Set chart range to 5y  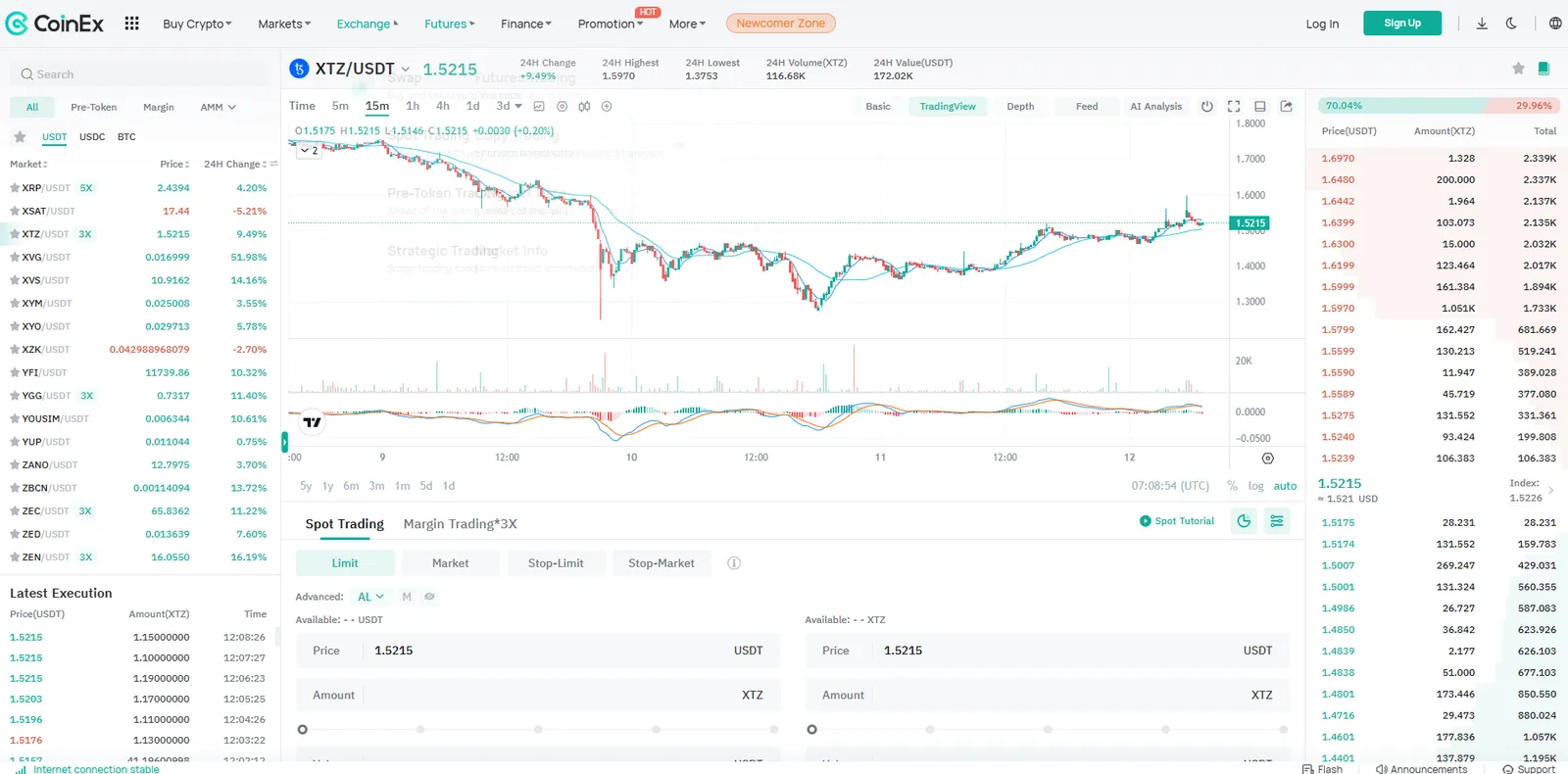(306, 486)
